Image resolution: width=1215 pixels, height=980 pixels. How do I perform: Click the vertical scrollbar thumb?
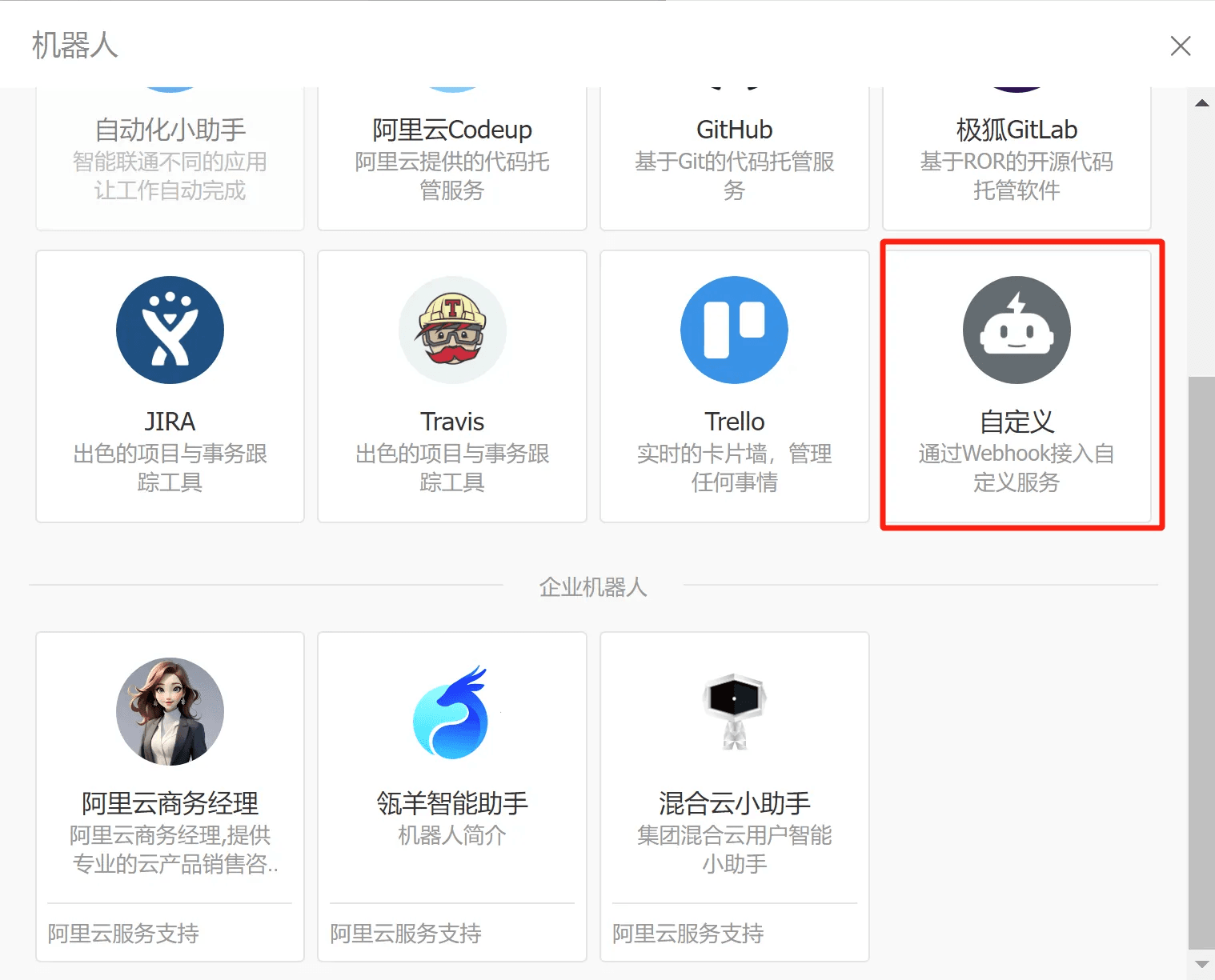coord(1201,662)
